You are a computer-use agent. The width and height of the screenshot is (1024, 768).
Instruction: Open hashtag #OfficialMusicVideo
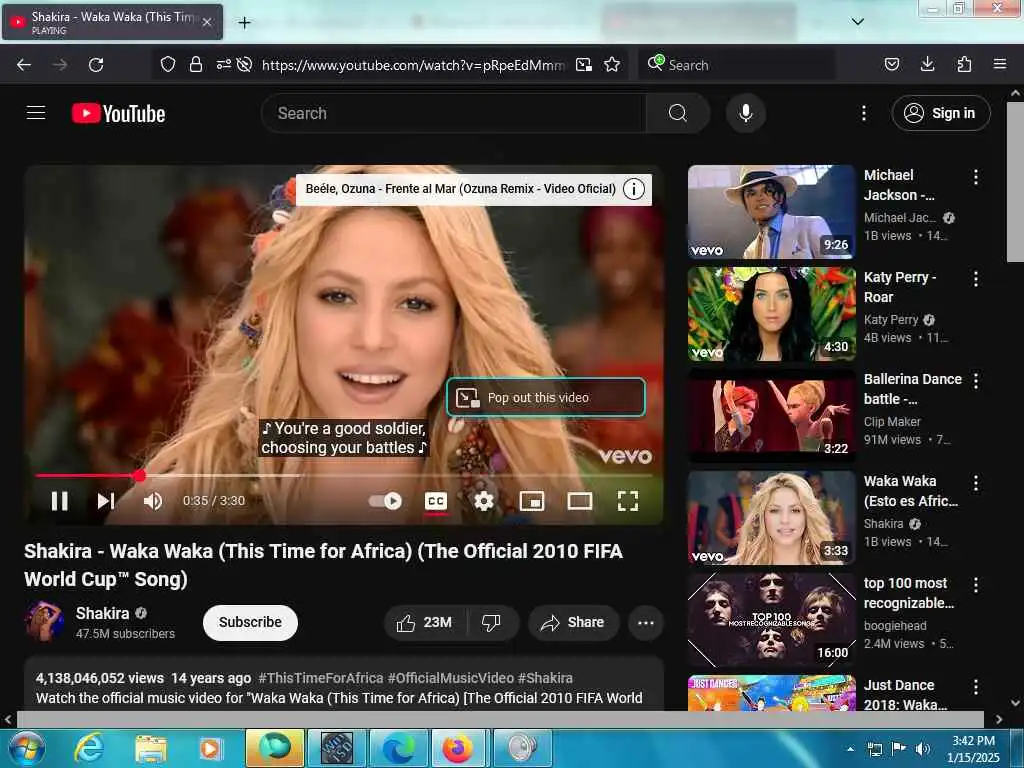click(451, 678)
